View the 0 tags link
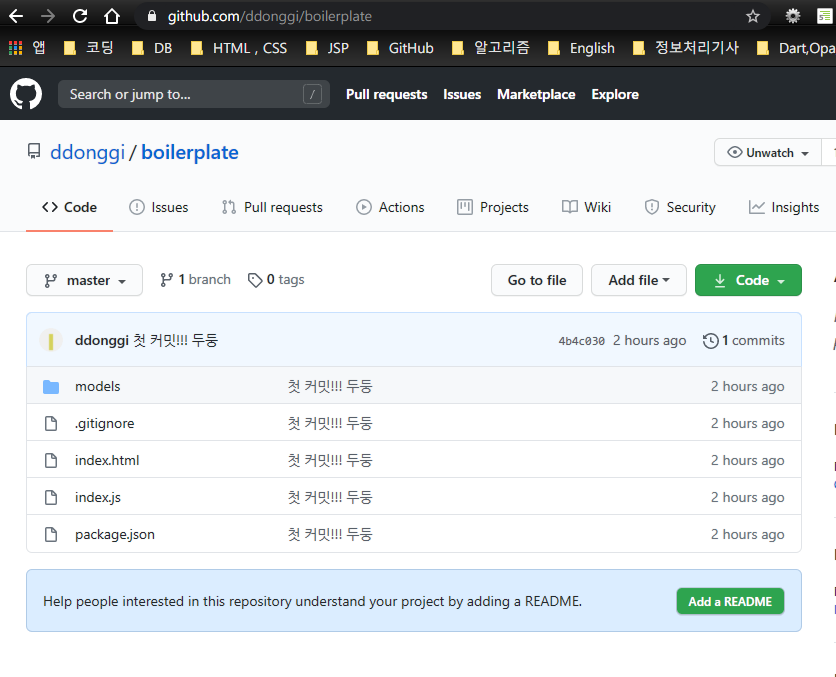Viewport: 836px width, 677px height. coord(276,279)
